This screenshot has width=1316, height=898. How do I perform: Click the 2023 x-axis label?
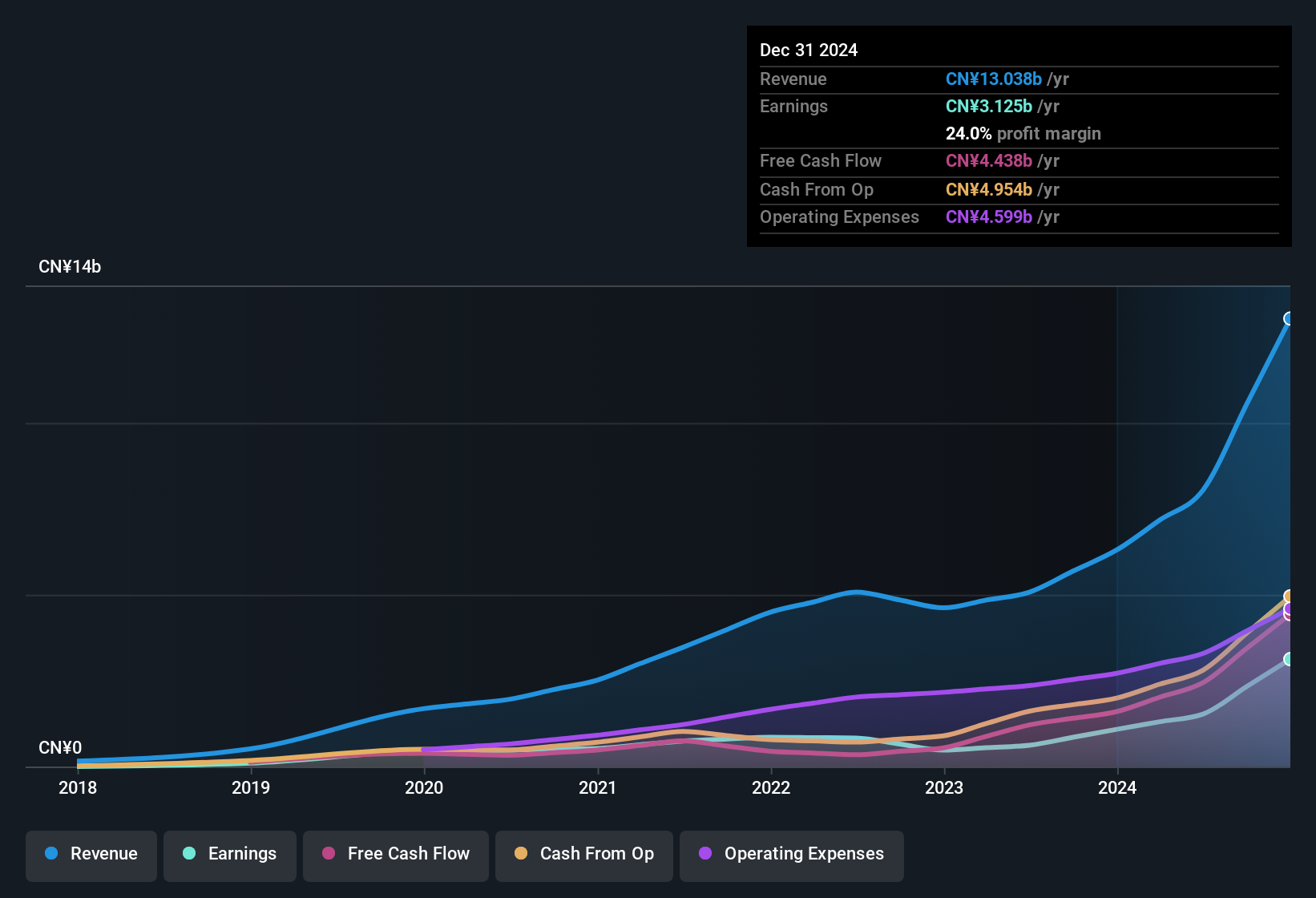point(944,787)
